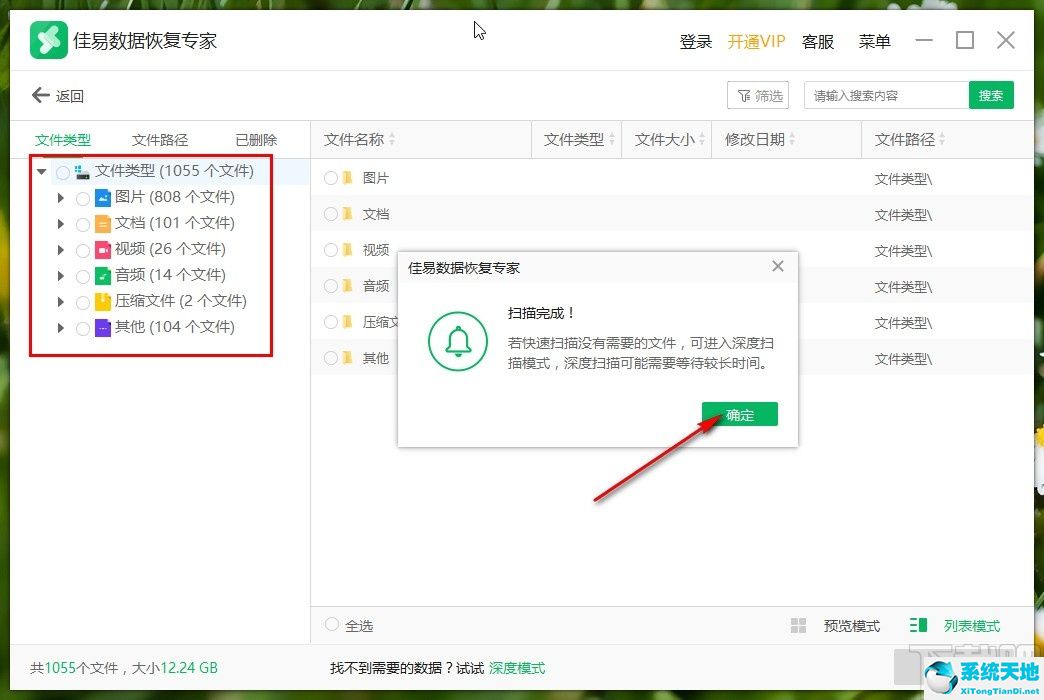Collapse the 文件类型 (1055 个文件) tree node
Screen dimensions: 1044x700
[41, 171]
